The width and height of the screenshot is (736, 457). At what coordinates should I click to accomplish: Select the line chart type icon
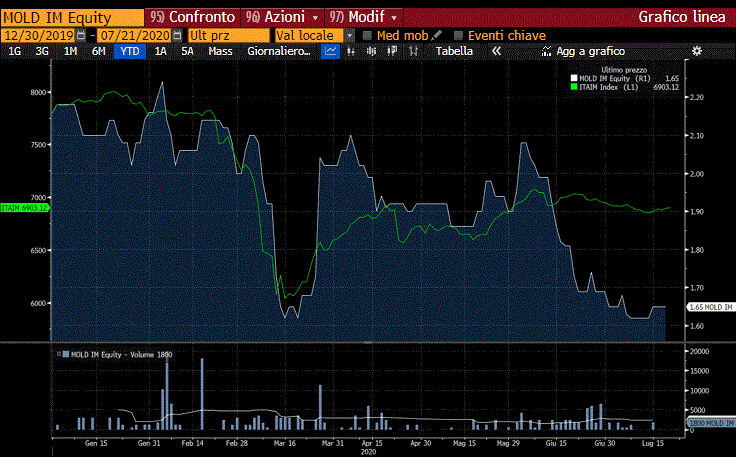(x=330, y=51)
